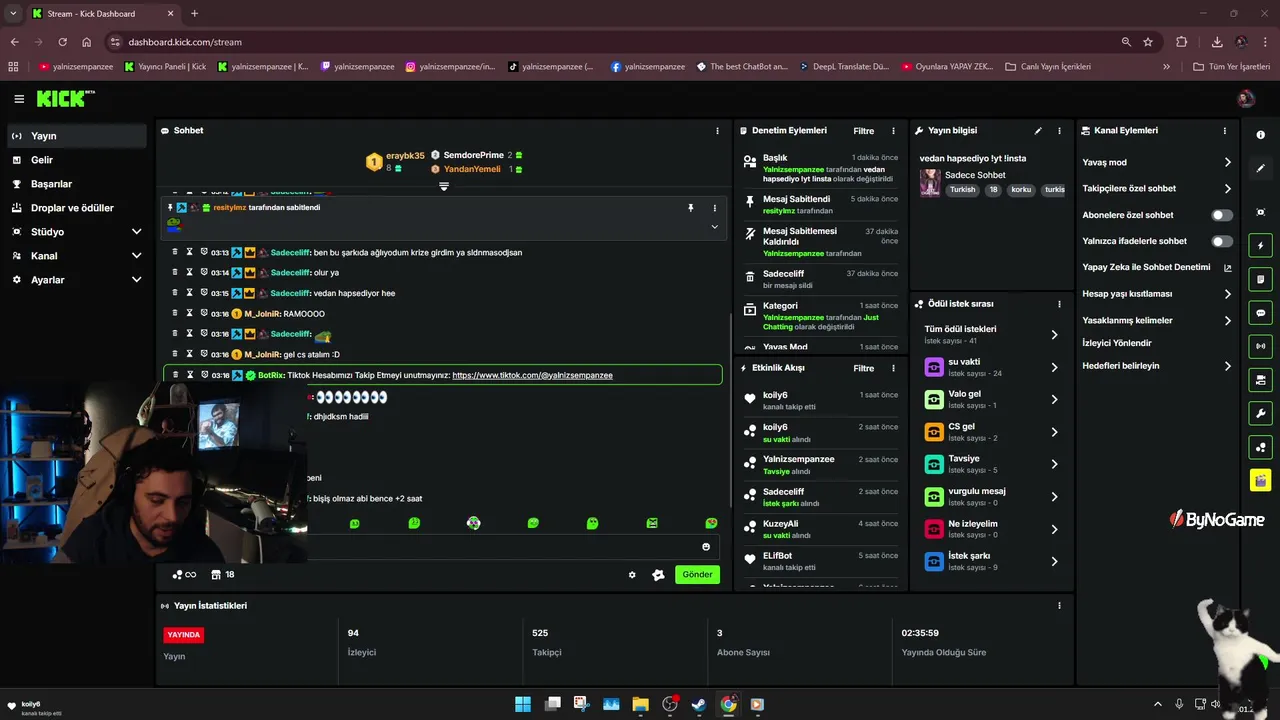Screen dimensions: 1280x720
Task: Open Sohbet panel three-dot options
Action: [x=717, y=131]
